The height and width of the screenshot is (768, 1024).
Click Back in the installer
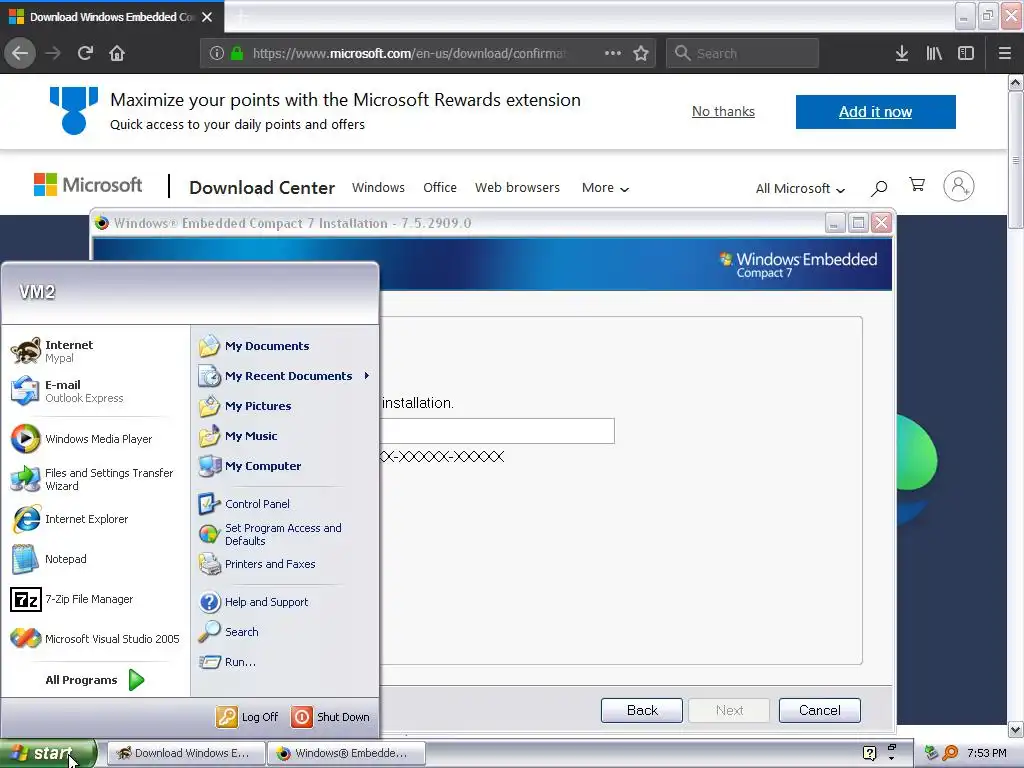click(x=642, y=711)
